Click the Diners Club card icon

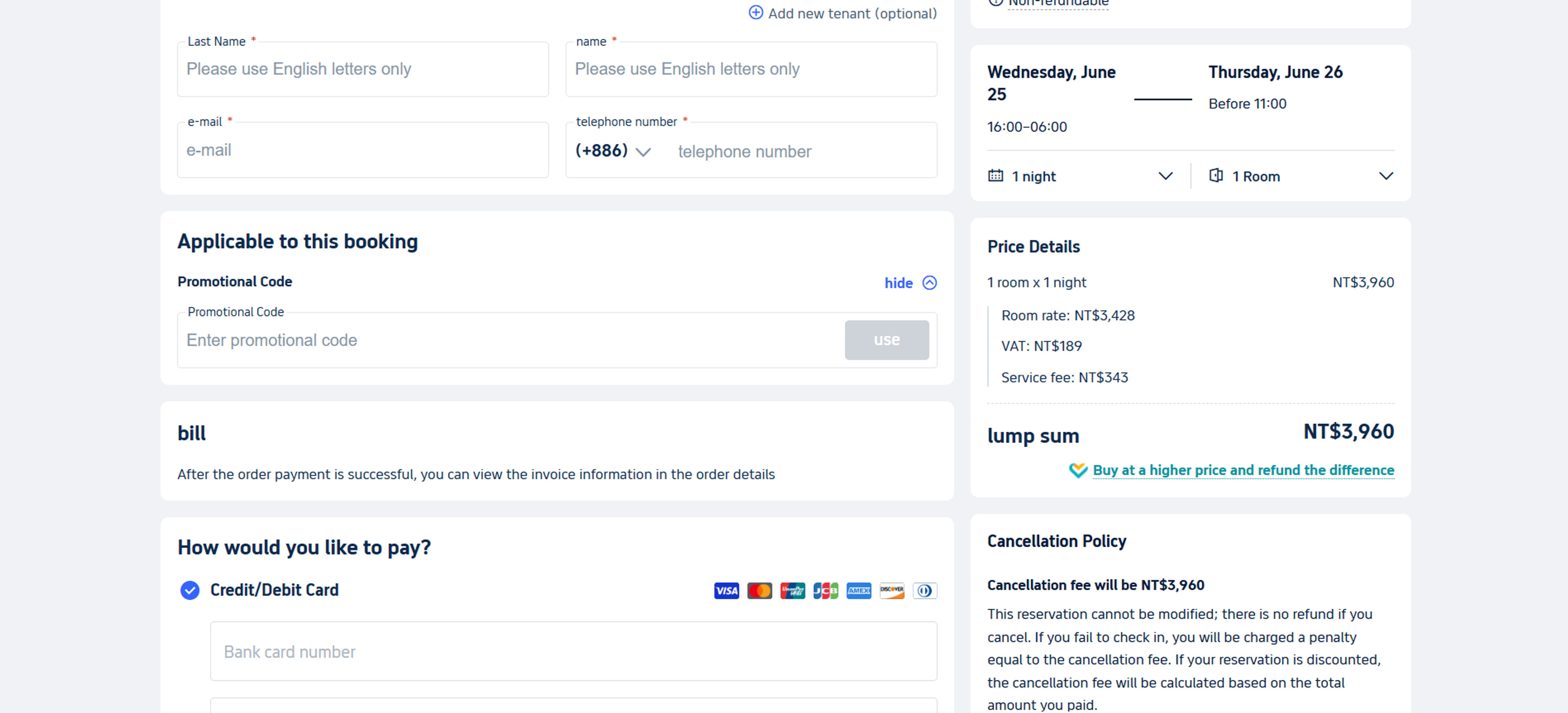click(x=924, y=590)
